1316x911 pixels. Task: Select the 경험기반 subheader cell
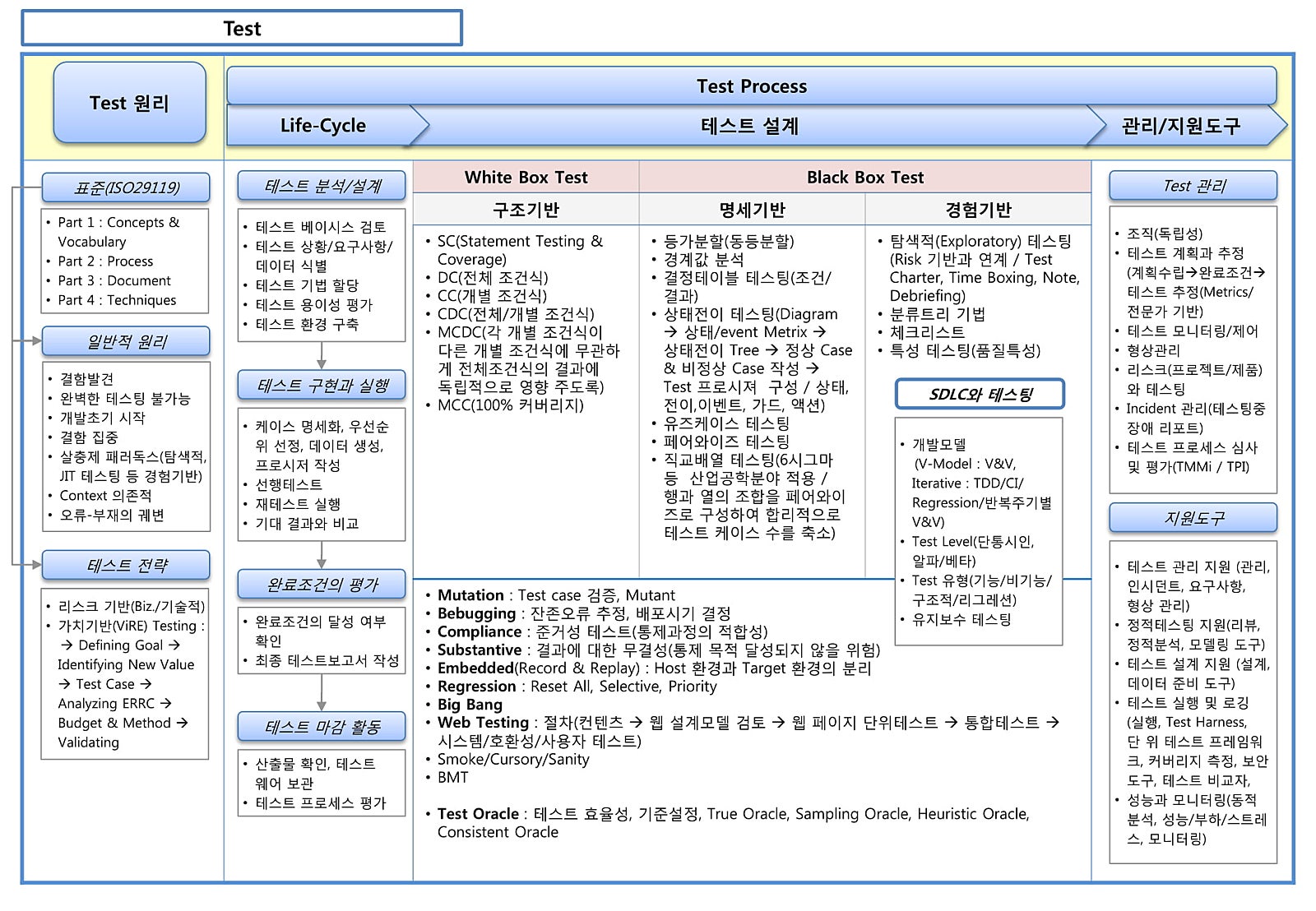pyautogui.click(x=977, y=210)
